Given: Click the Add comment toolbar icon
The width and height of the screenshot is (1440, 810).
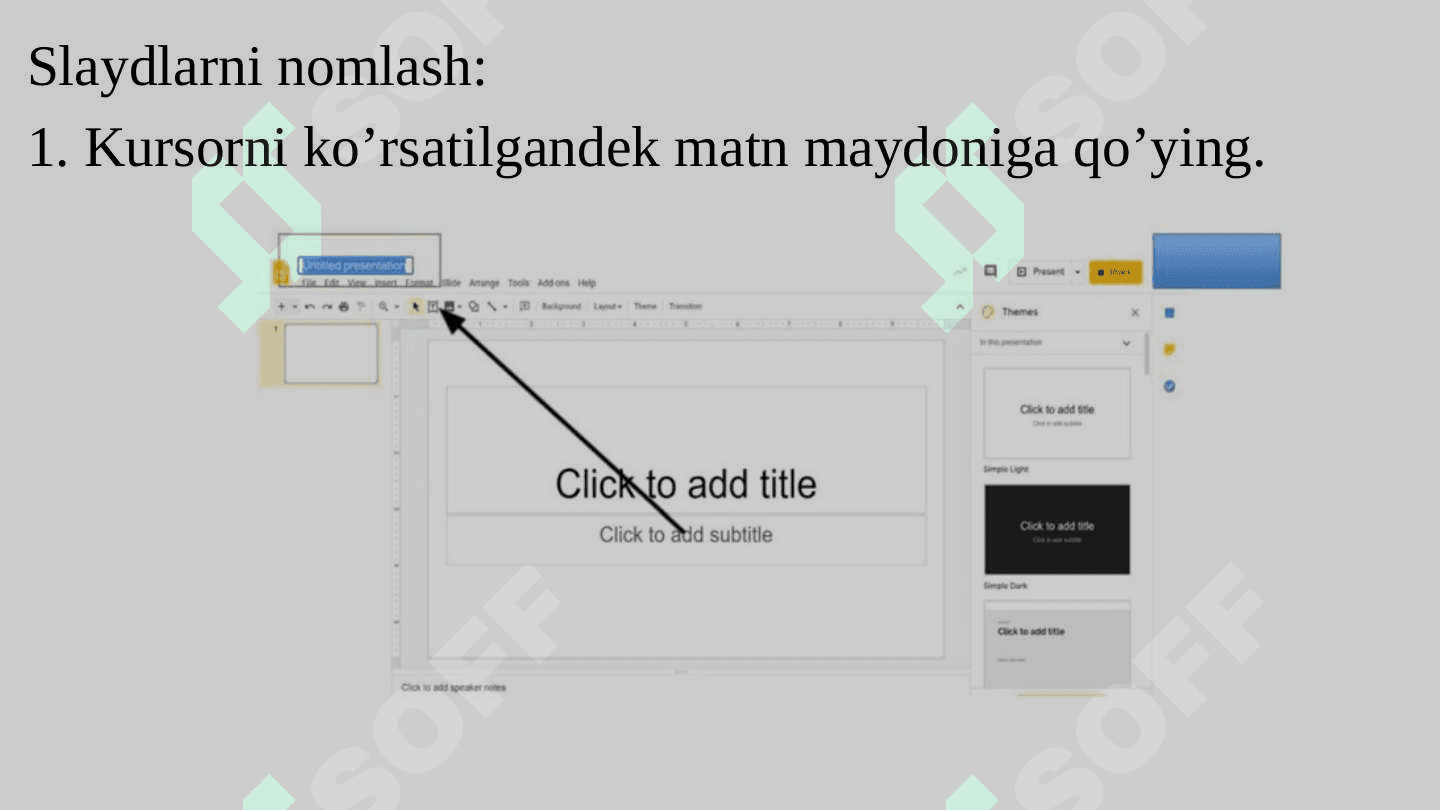Looking at the screenshot, I should point(525,307).
